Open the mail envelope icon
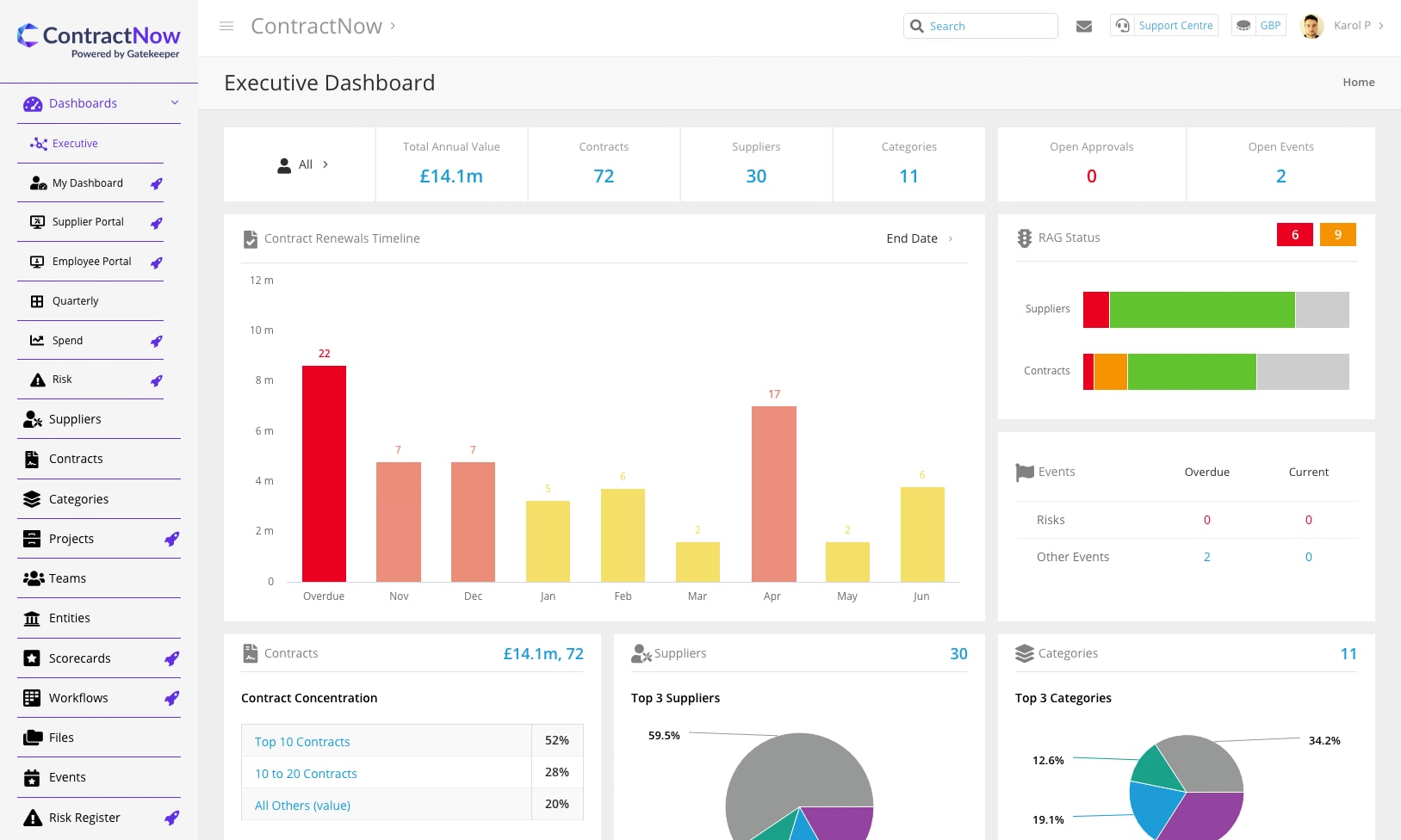The image size is (1401, 840). pyautogui.click(x=1084, y=26)
